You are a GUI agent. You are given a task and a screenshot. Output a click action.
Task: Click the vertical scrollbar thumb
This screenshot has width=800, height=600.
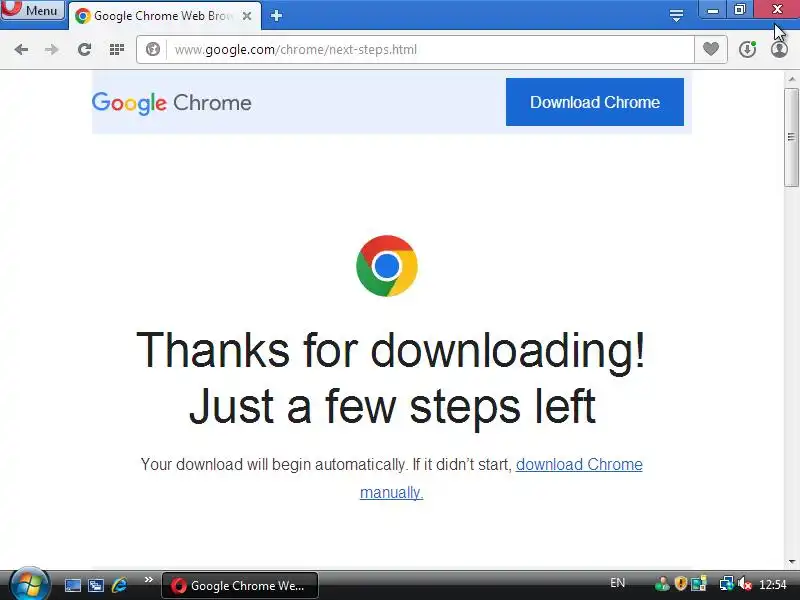[792, 137]
